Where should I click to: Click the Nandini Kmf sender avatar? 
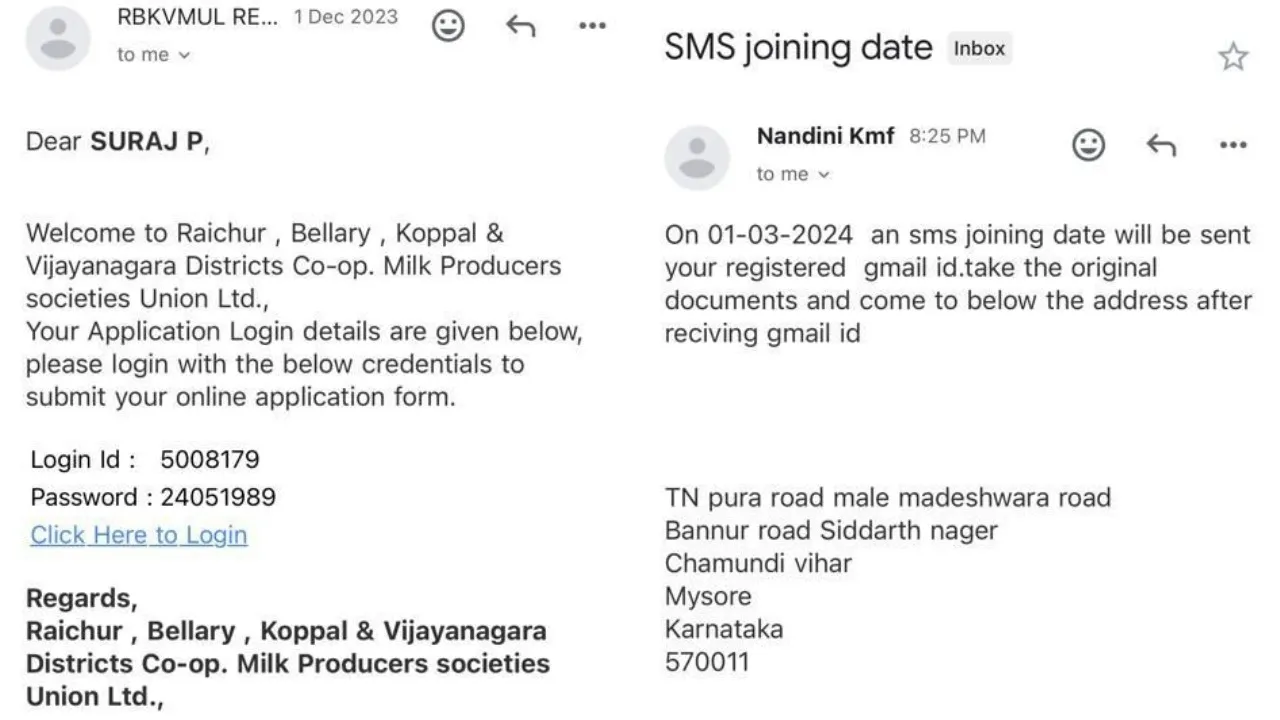pyautogui.click(x=697, y=156)
